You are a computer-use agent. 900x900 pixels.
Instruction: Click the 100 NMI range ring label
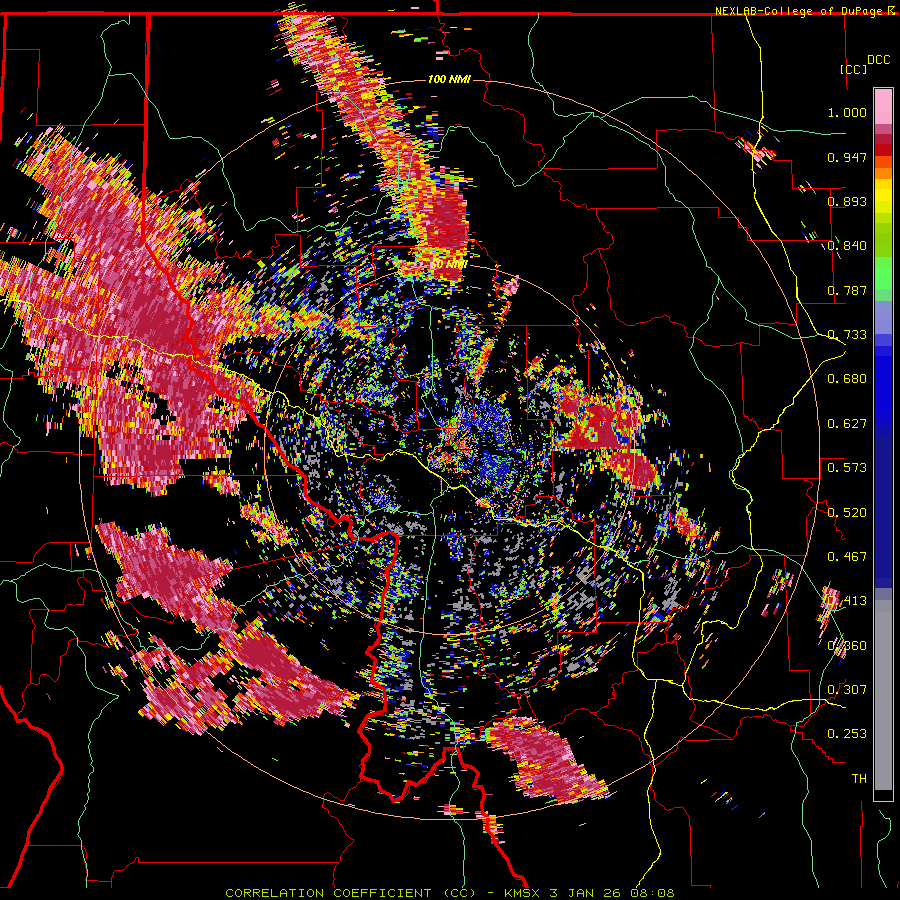[449, 79]
